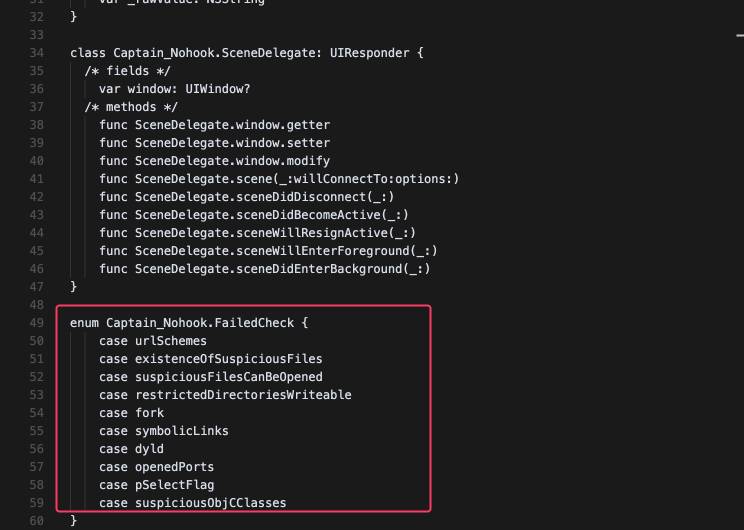
Task: Click line number 34 in the gutter
Action: coord(38,53)
